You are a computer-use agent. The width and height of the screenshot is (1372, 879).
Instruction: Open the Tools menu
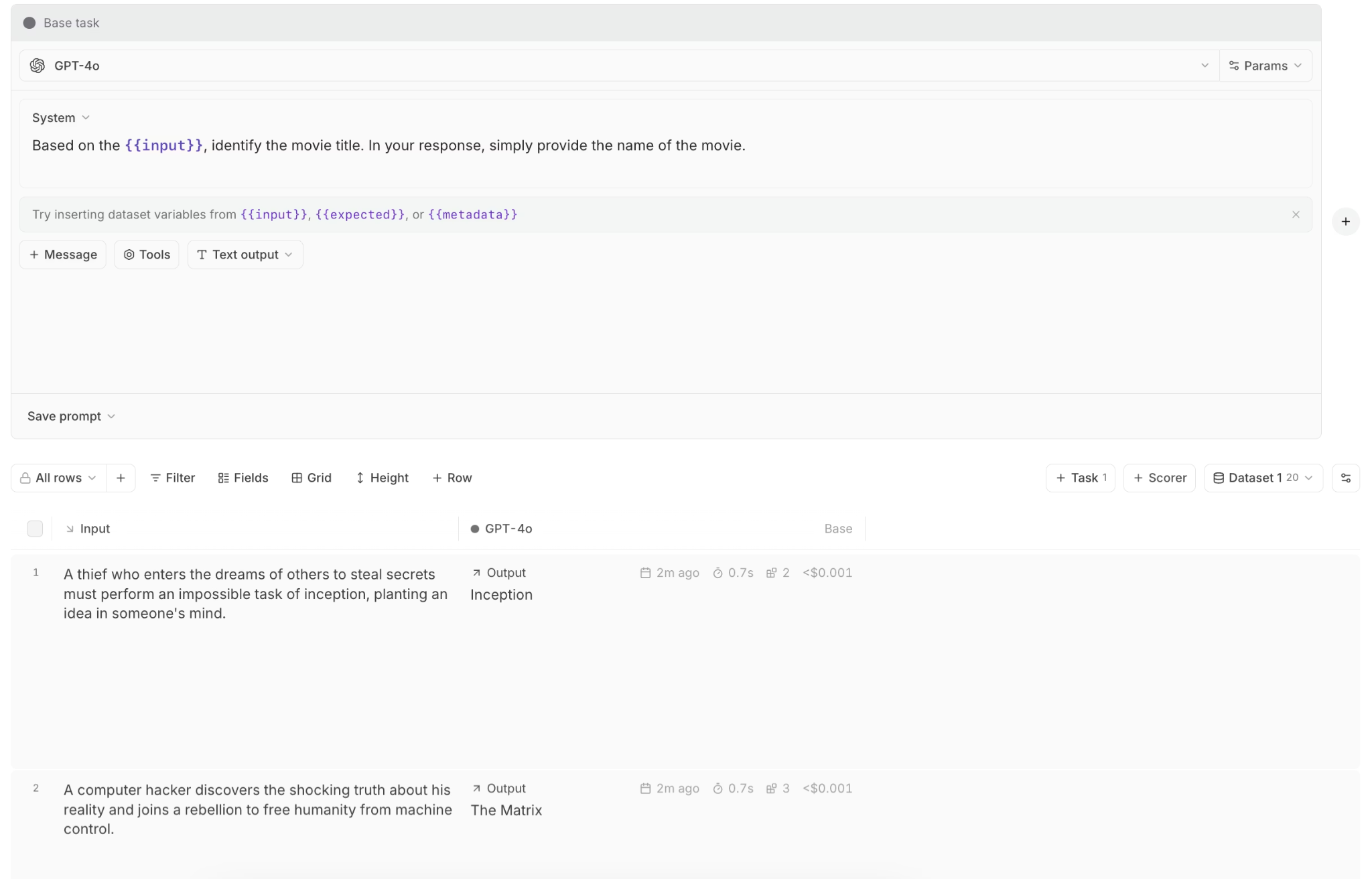coord(146,255)
